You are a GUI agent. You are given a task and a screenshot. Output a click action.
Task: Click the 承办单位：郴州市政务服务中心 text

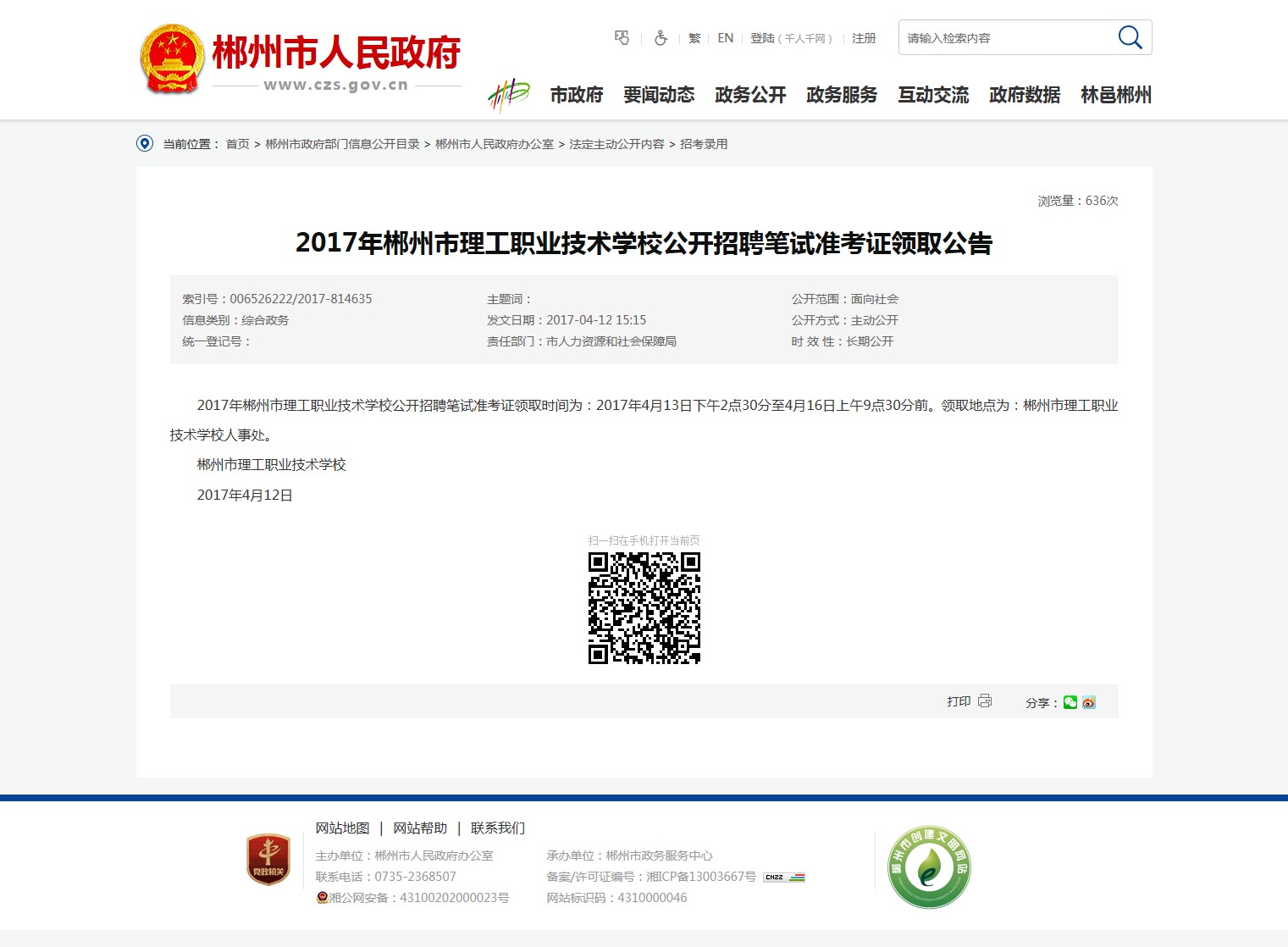pyautogui.click(x=629, y=856)
